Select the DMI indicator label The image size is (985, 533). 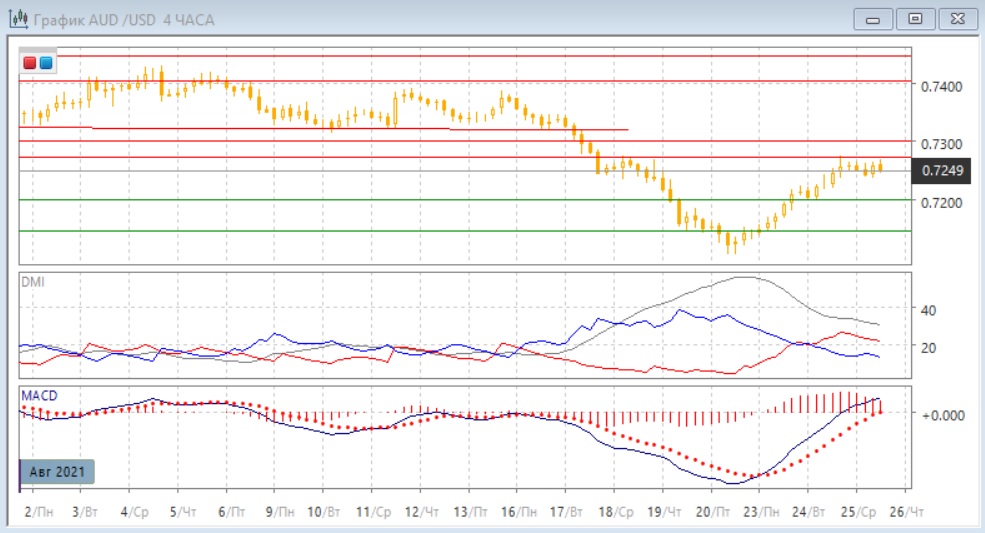pyautogui.click(x=32, y=281)
